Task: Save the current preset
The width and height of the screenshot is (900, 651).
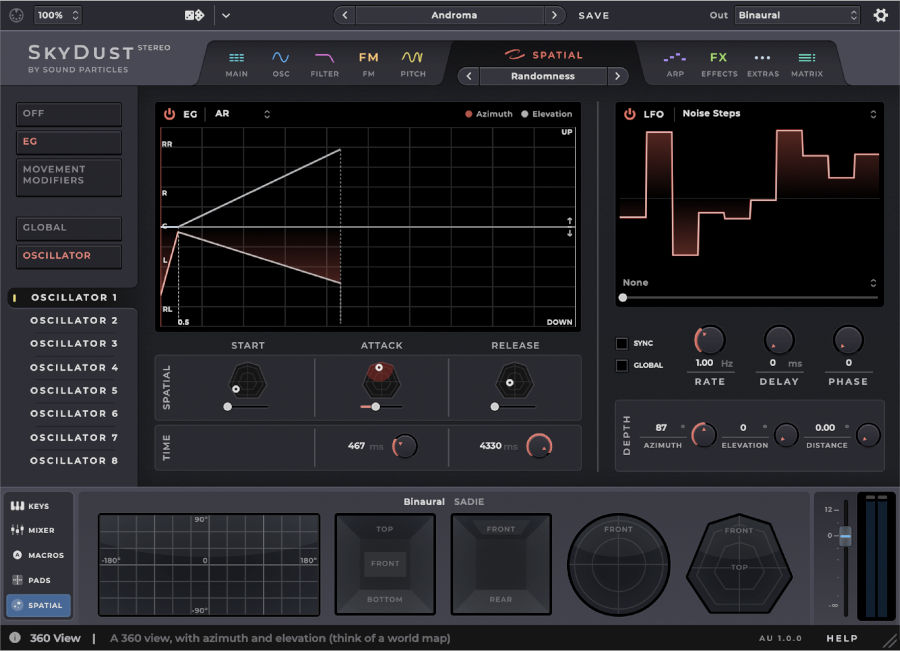Action: (x=593, y=15)
